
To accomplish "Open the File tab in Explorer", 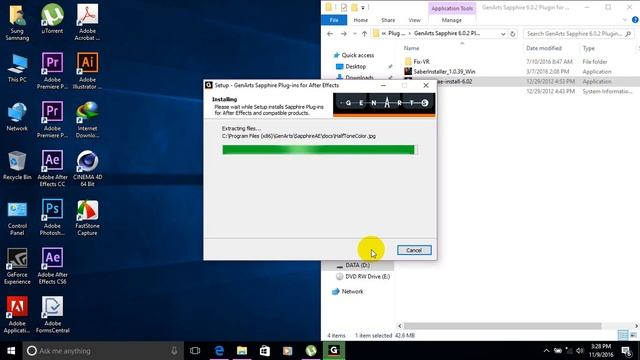I will [334, 20].
